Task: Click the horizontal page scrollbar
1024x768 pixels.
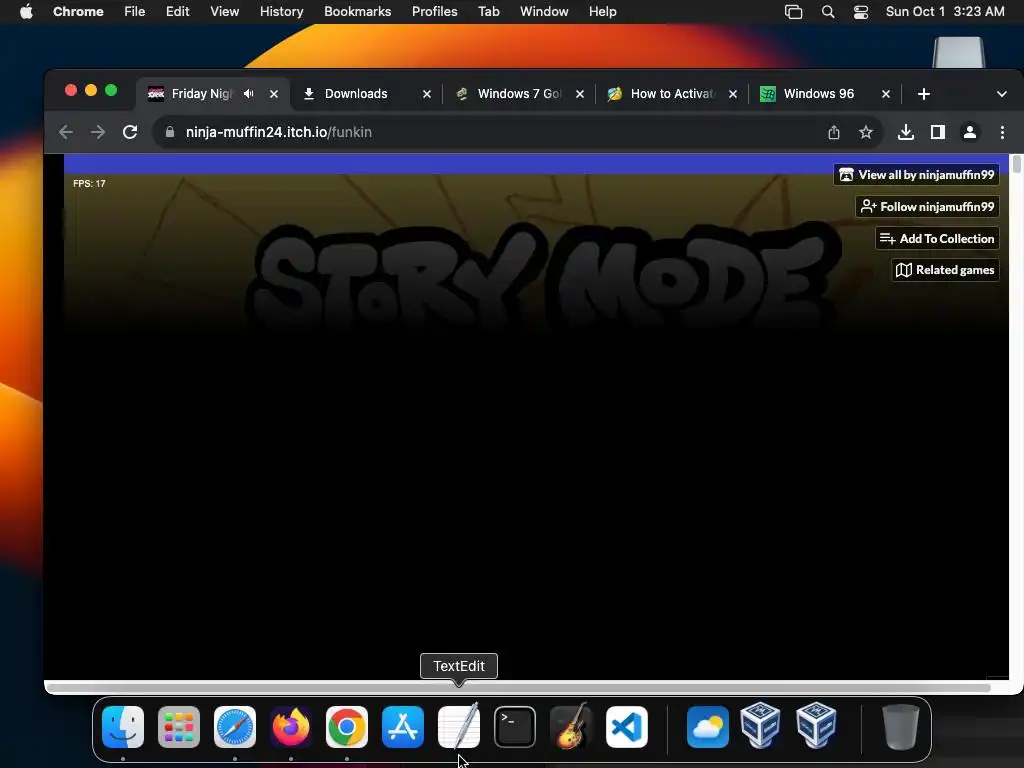Action: click(x=519, y=688)
